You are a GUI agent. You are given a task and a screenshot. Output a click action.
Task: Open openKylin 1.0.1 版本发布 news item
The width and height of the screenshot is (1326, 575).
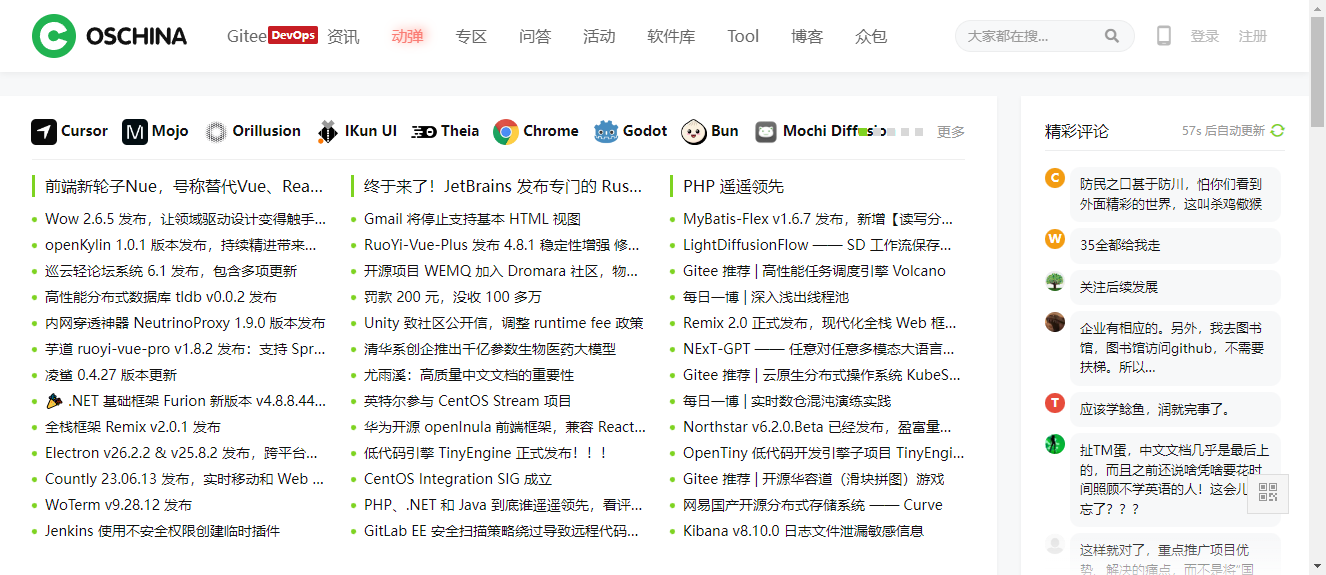click(x=182, y=245)
